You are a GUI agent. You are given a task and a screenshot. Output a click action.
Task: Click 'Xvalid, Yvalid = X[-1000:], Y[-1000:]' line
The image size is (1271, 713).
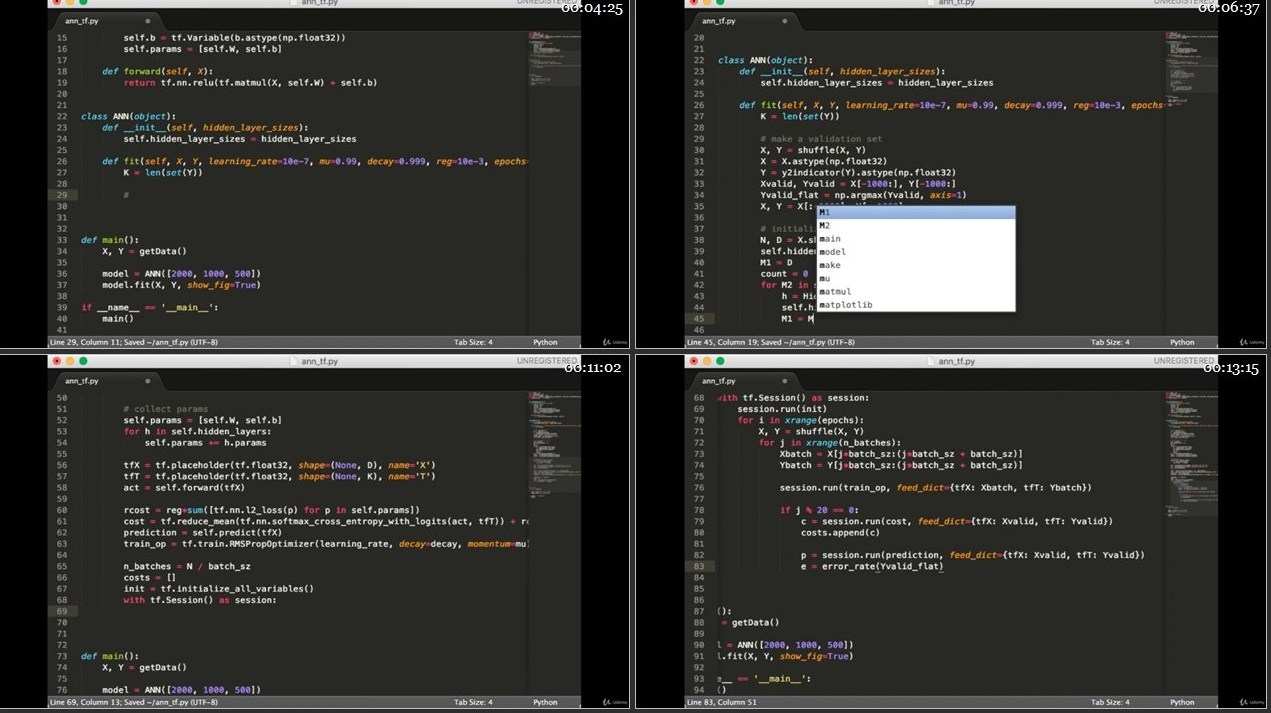[x=858, y=183]
